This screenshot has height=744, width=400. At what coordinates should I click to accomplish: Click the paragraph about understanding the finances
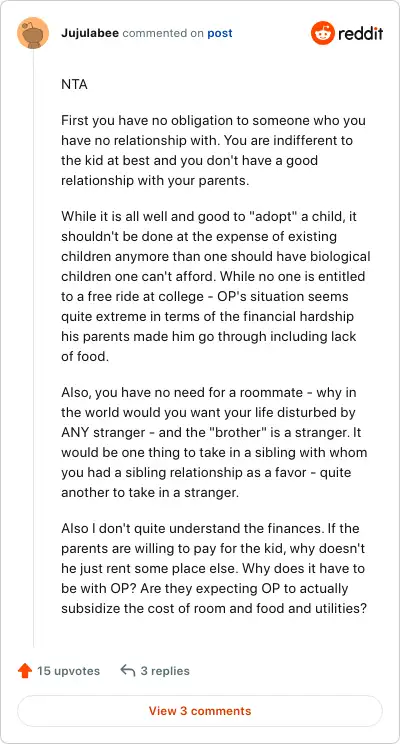pyautogui.click(x=214, y=568)
